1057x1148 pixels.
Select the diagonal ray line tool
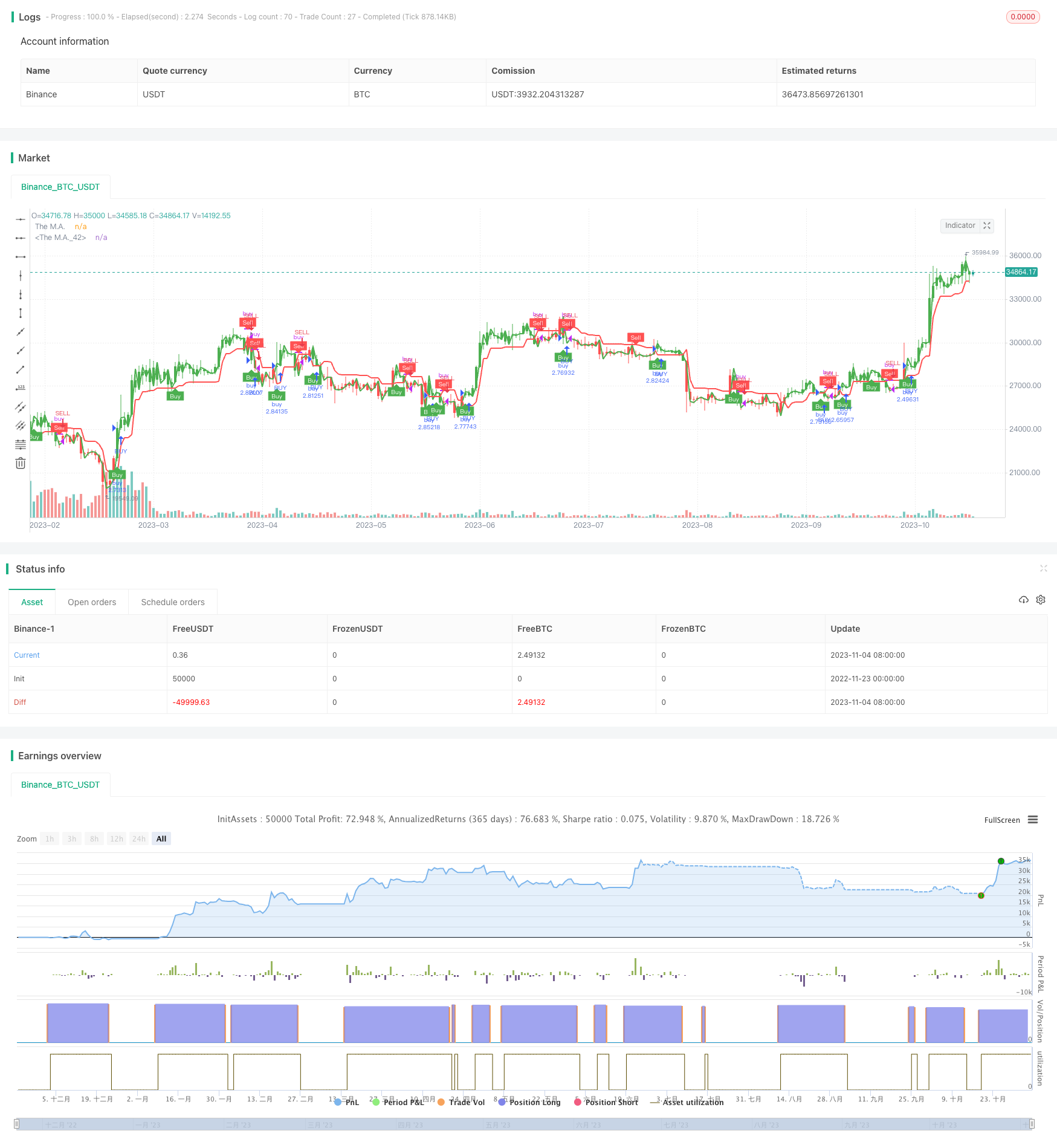21,351
